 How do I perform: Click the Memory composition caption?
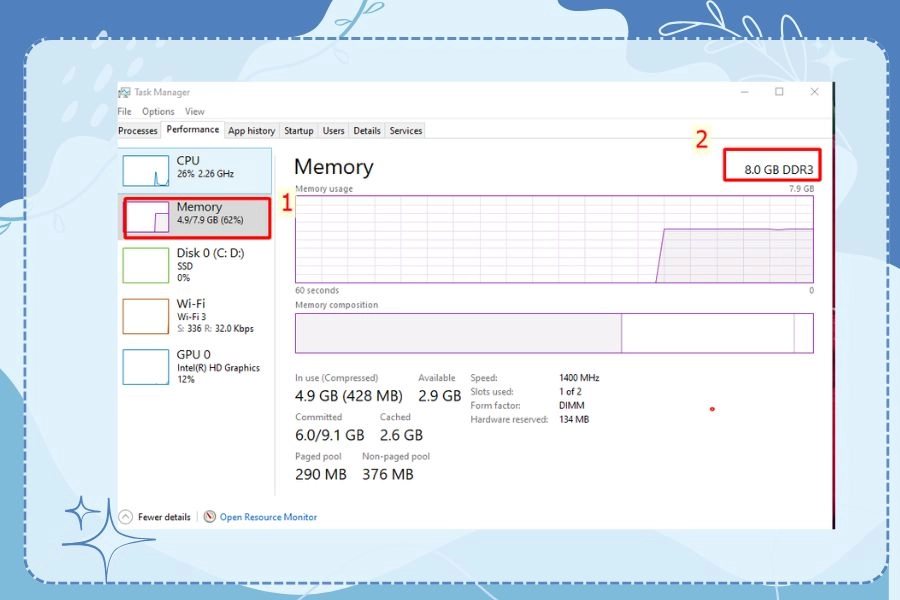coord(336,305)
